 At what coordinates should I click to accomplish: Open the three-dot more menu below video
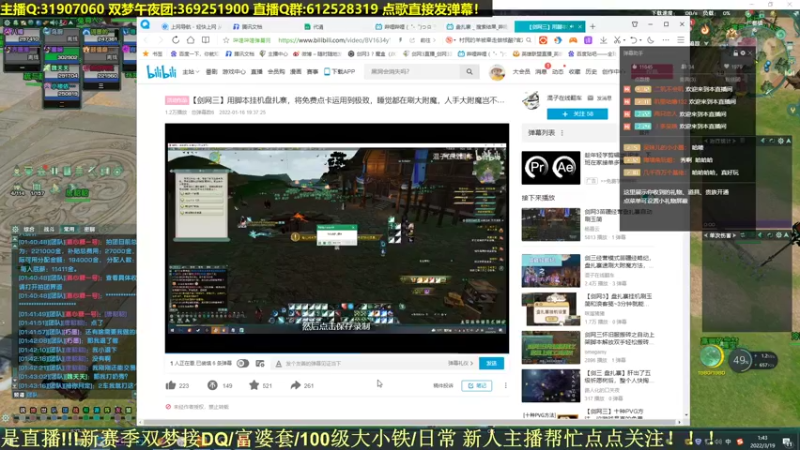coord(506,385)
